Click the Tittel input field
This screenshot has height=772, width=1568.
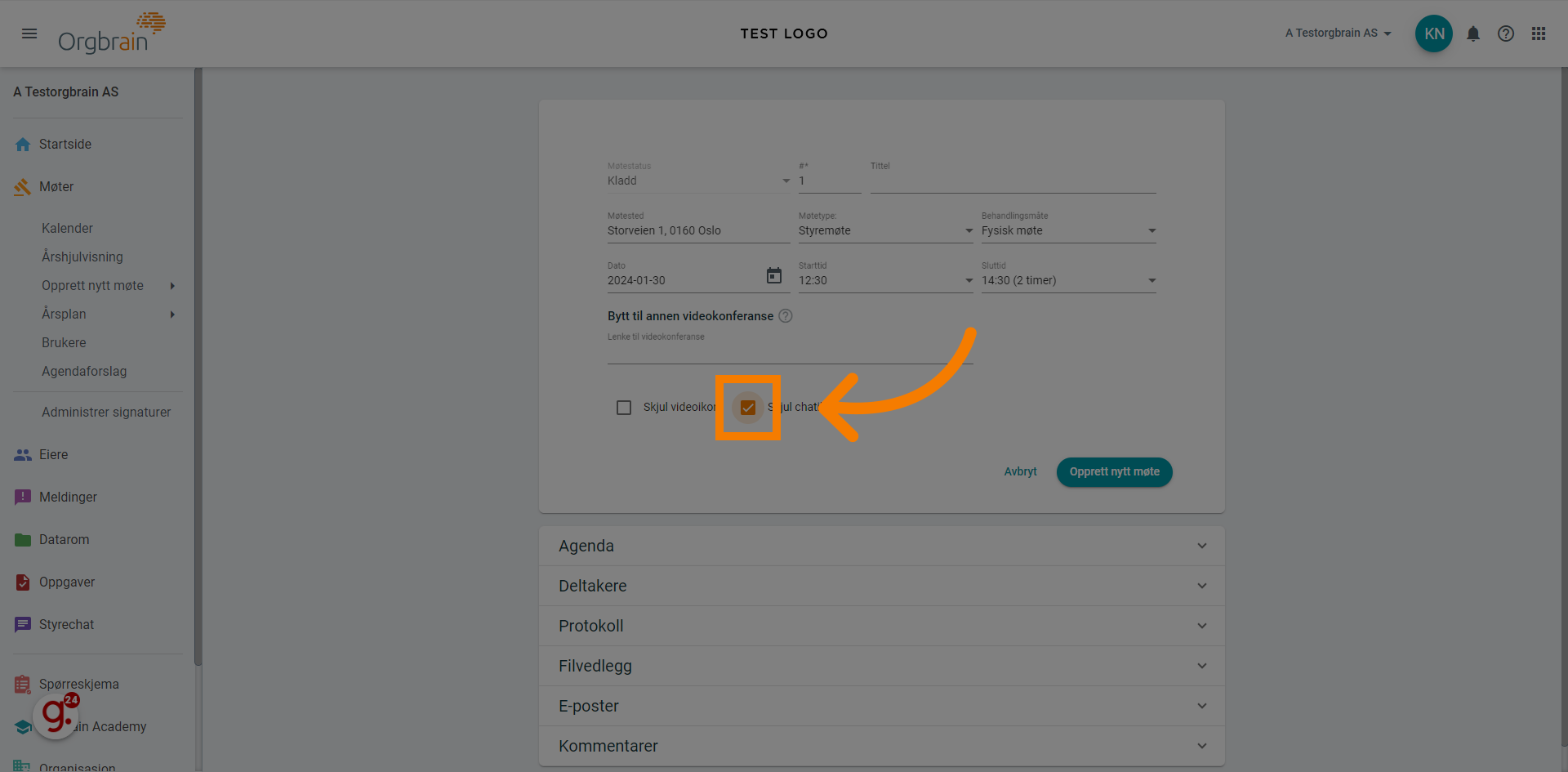[1013, 181]
